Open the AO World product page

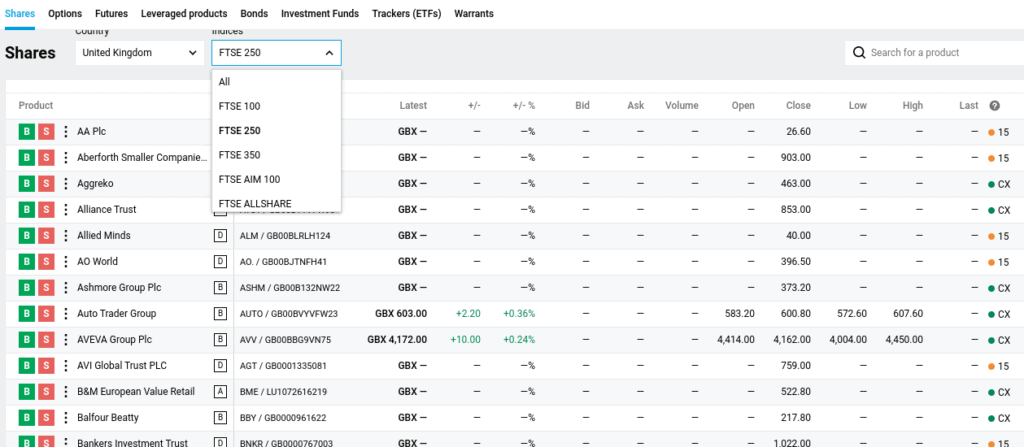[97, 261]
